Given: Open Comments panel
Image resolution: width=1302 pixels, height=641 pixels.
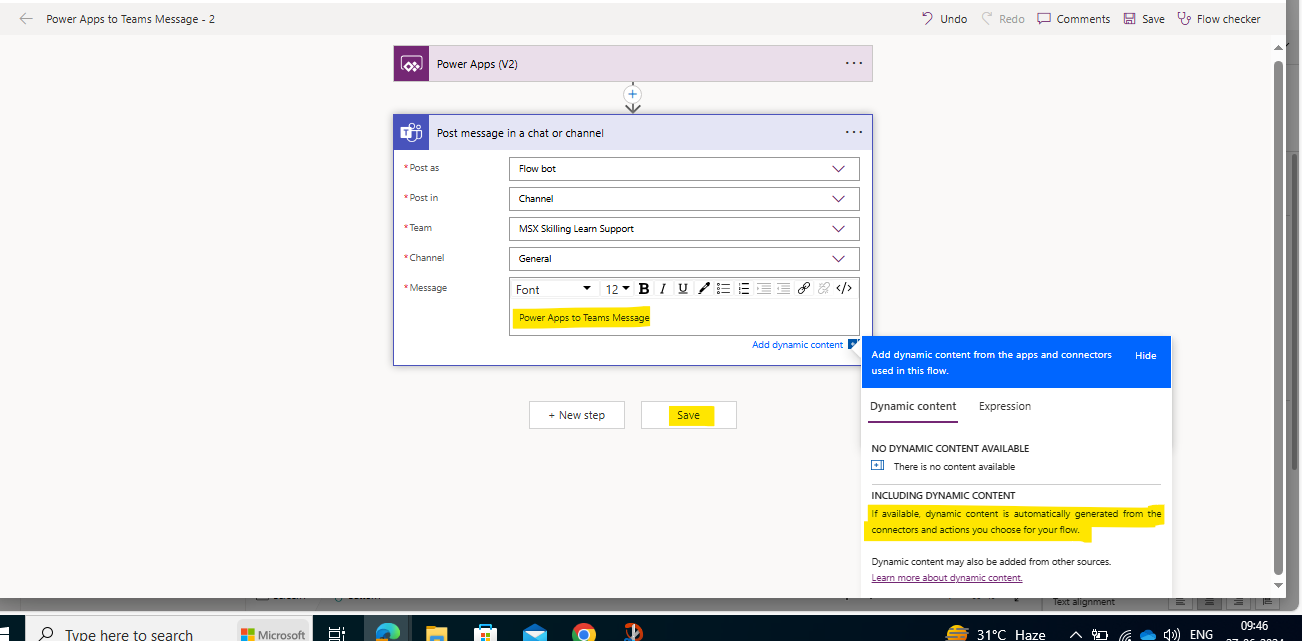Looking at the screenshot, I should pos(1073,19).
